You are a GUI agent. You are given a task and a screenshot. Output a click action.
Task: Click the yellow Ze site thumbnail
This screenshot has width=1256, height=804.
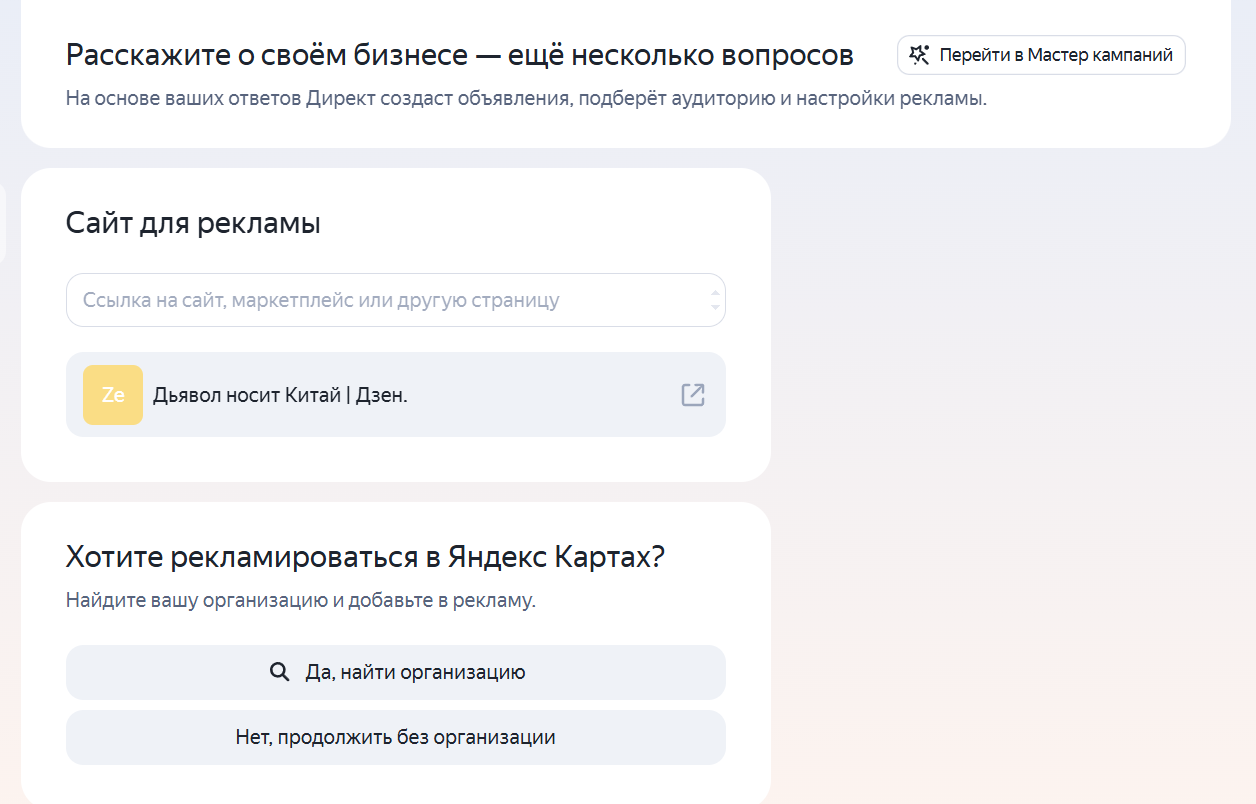[x=113, y=395]
